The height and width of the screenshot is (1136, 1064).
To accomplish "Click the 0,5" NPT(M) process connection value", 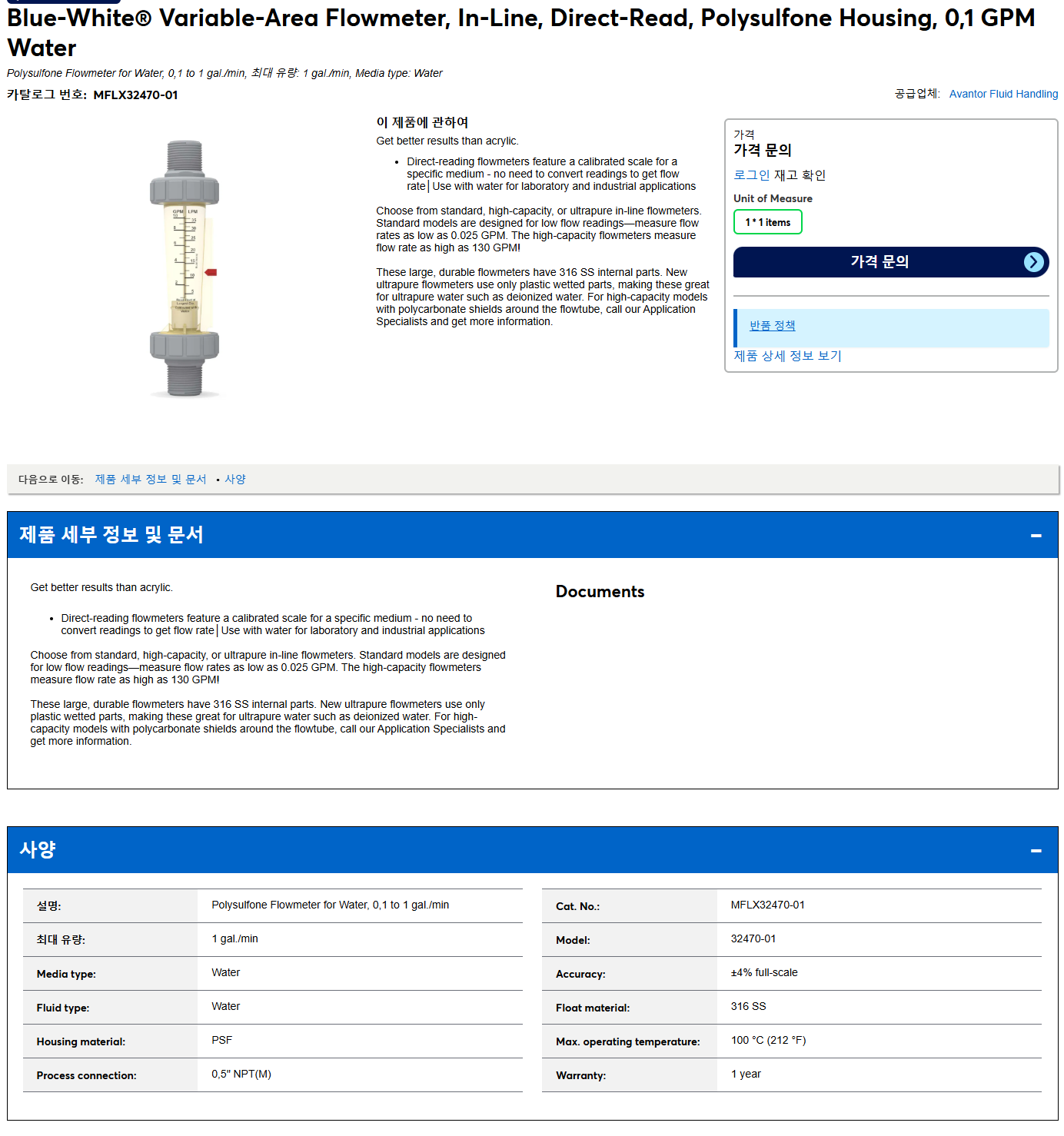I will [241, 1074].
